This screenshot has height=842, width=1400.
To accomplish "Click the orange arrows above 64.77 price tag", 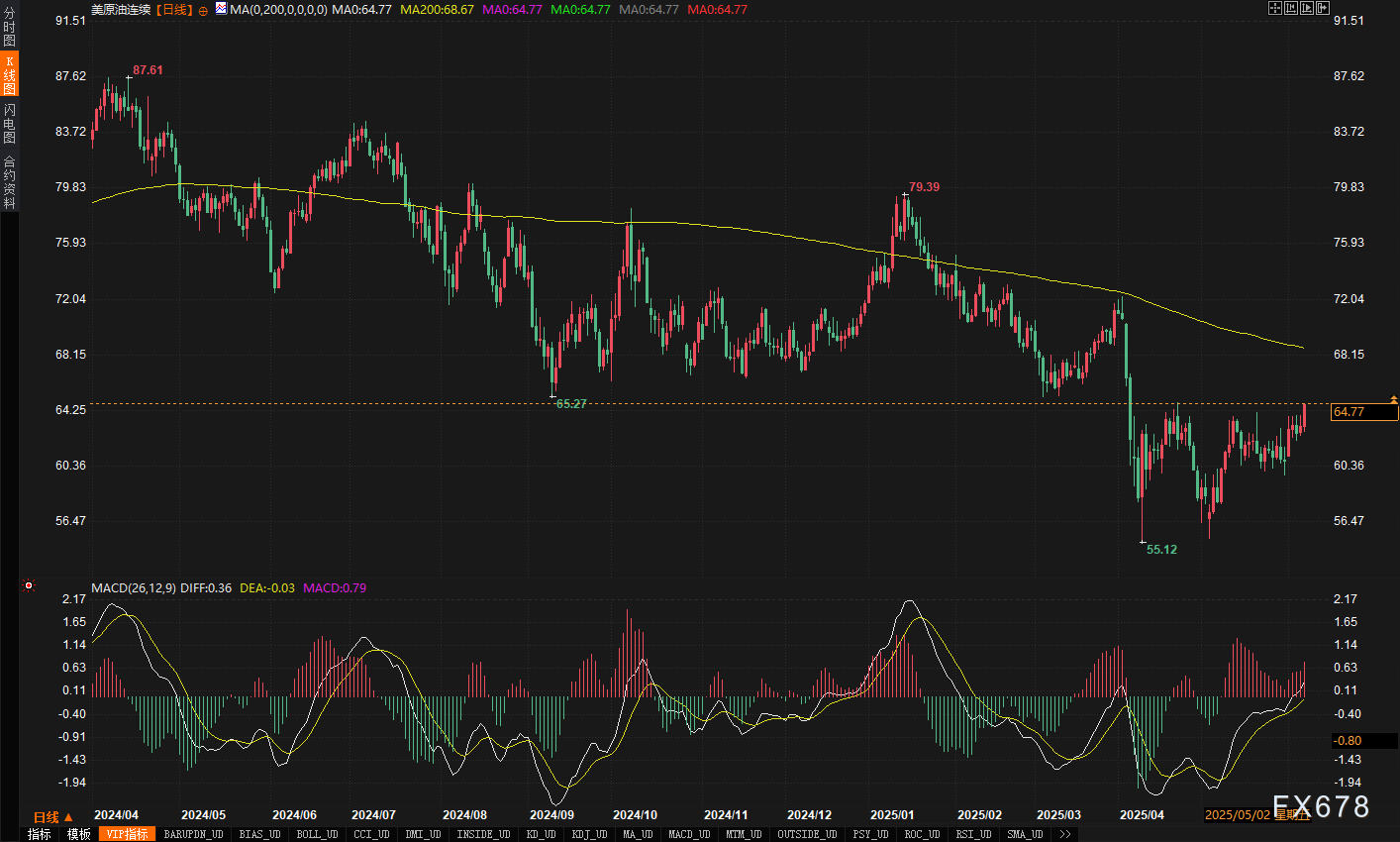I will click(x=1394, y=399).
